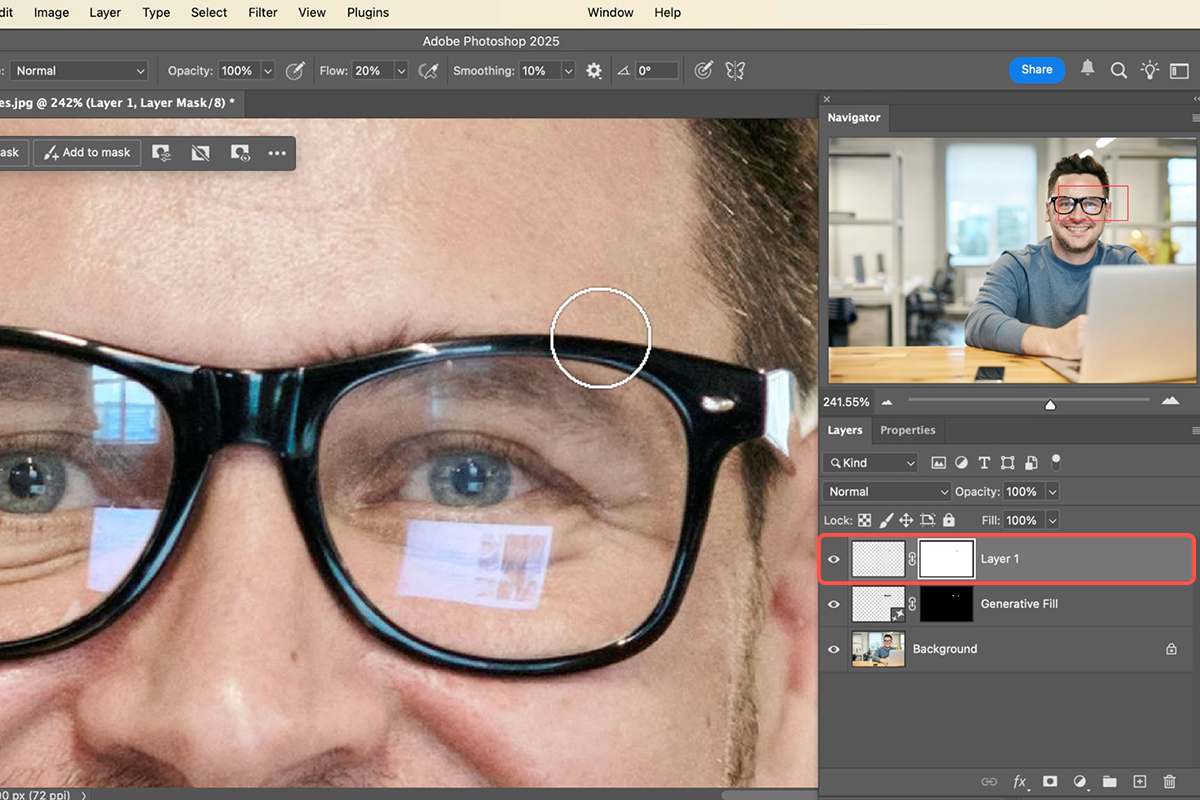Image resolution: width=1200 pixels, height=800 pixels.
Task: Open the Kind layer filter dropdown
Action: (x=870, y=463)
